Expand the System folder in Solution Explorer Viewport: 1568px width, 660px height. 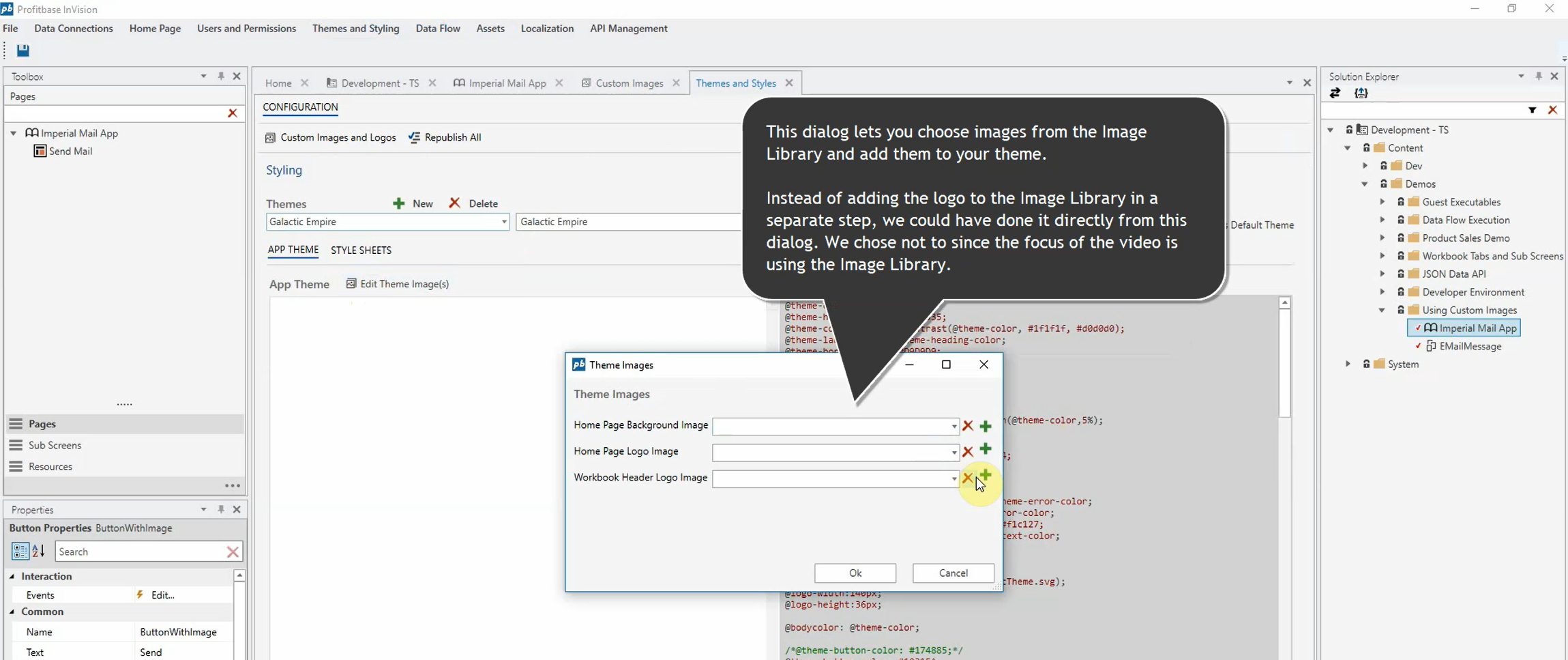point(1348,364)
